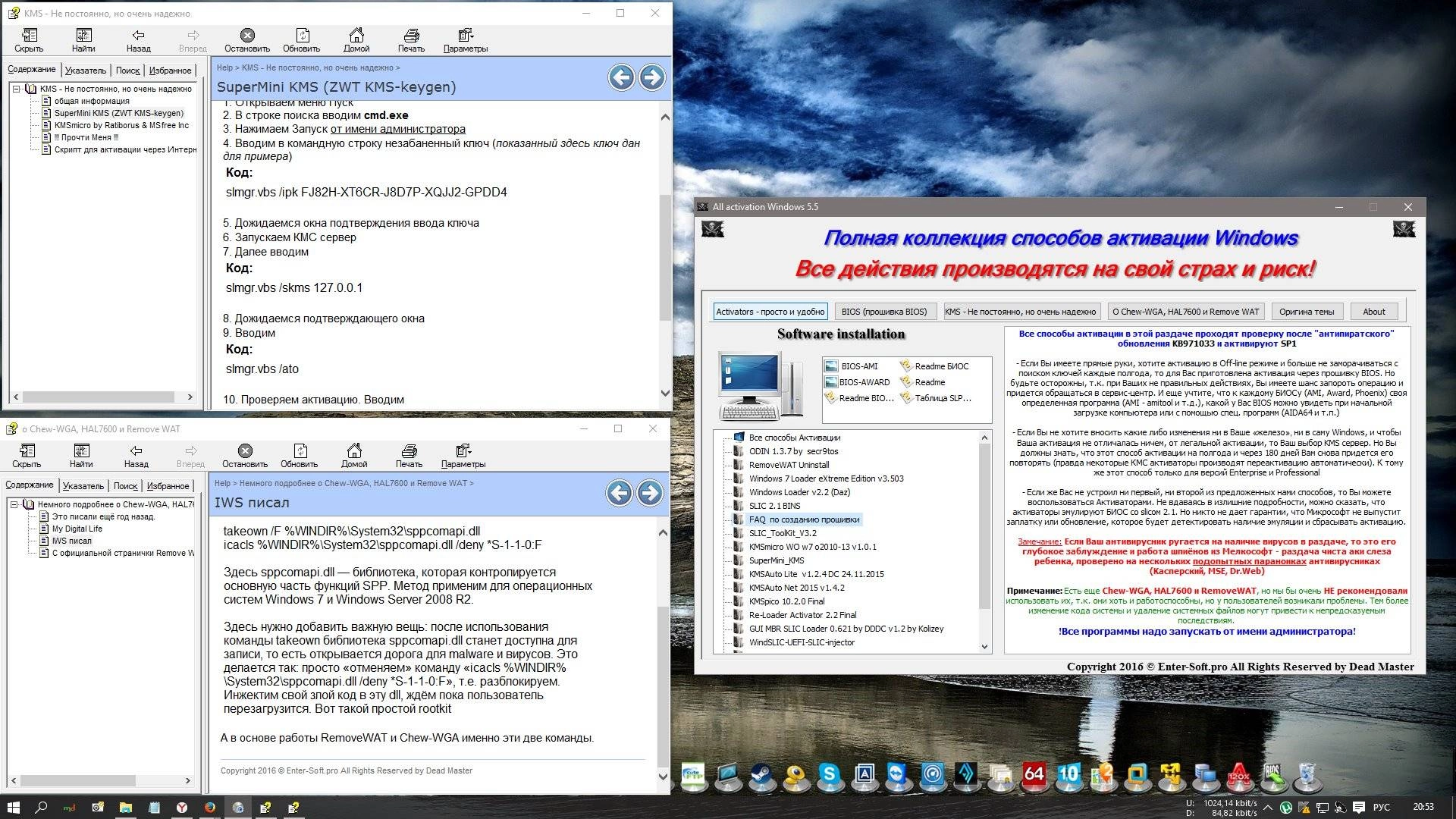Click the activator list vertical scrollbar
The height and width of the screenshot is (819, 1456).
(x=985, y=542)
